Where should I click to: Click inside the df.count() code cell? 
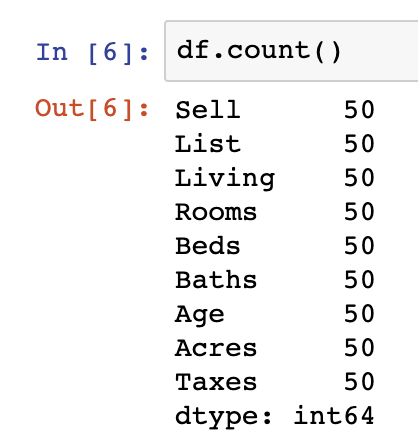(291, 51)
